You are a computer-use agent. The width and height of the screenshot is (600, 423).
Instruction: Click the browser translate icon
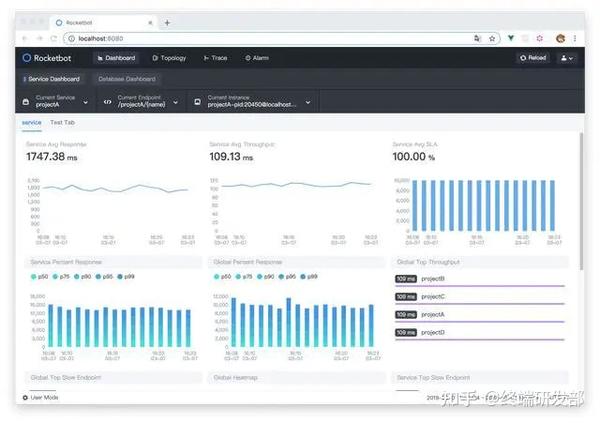(477, 38)
